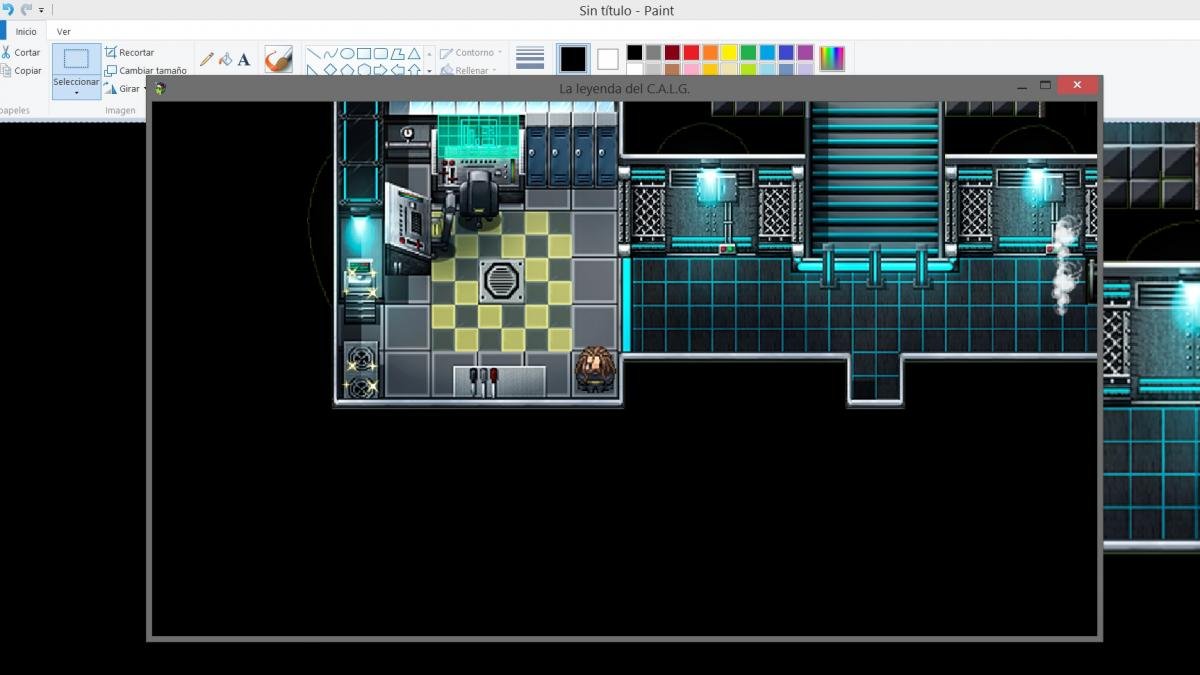Click the brown-haired character sprite in game

click(595, 370)
